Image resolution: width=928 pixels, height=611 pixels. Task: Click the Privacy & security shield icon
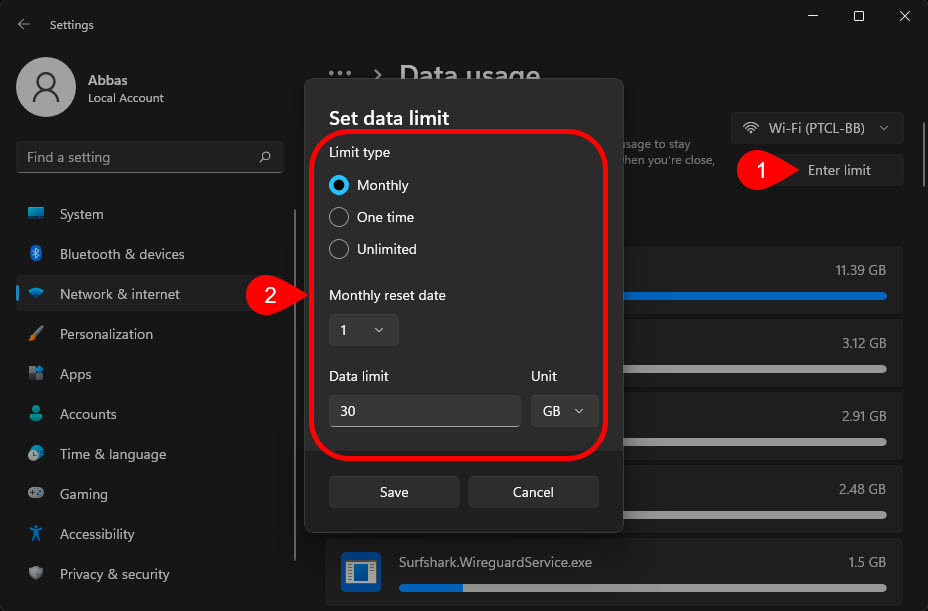(x=36, y=573)
